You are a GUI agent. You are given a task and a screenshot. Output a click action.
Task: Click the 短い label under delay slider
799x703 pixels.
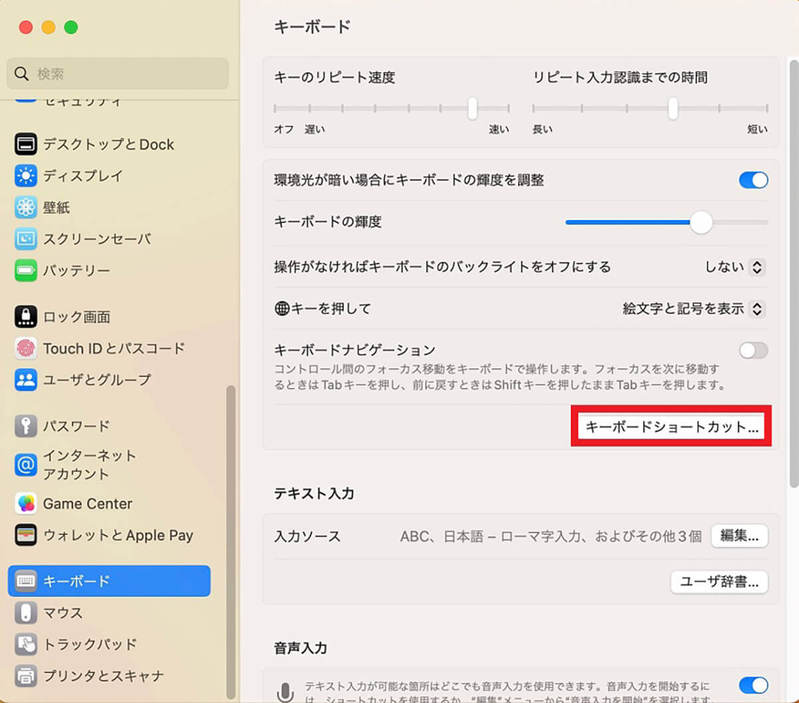(757, 129)
